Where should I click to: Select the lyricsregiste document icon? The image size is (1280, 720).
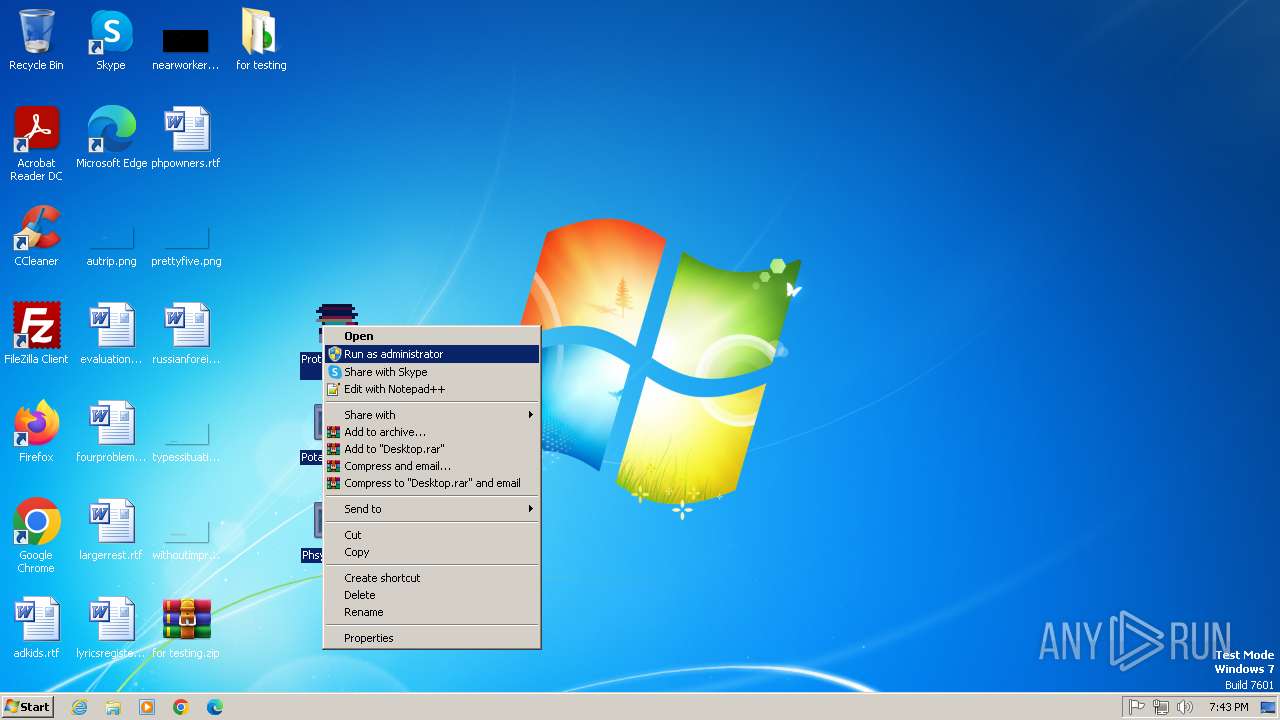click(x=111, y=628)
